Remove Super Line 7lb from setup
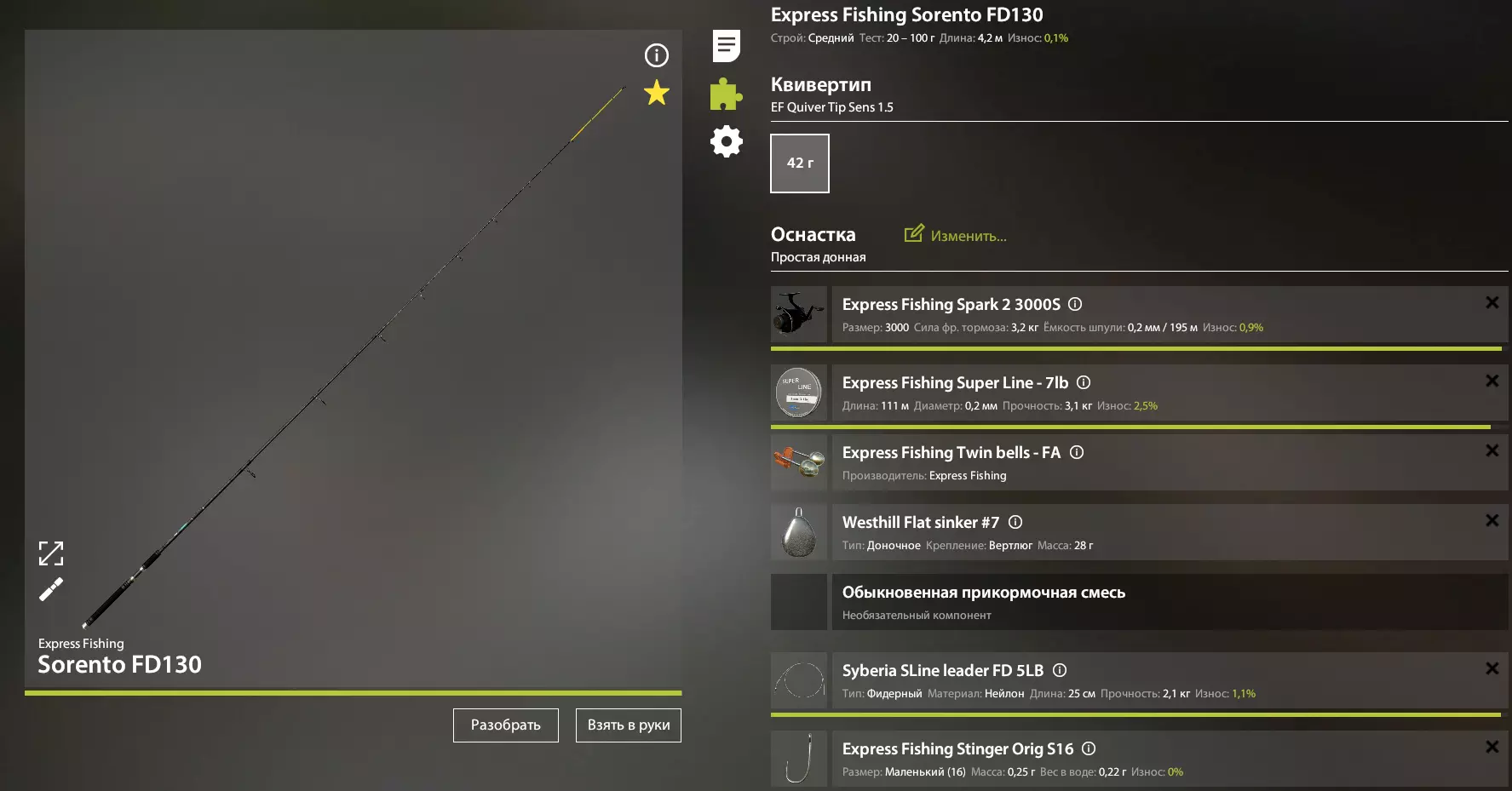Image resolution: width=1512 pixels, height=791 pixels. click(x=1492, y=381)
